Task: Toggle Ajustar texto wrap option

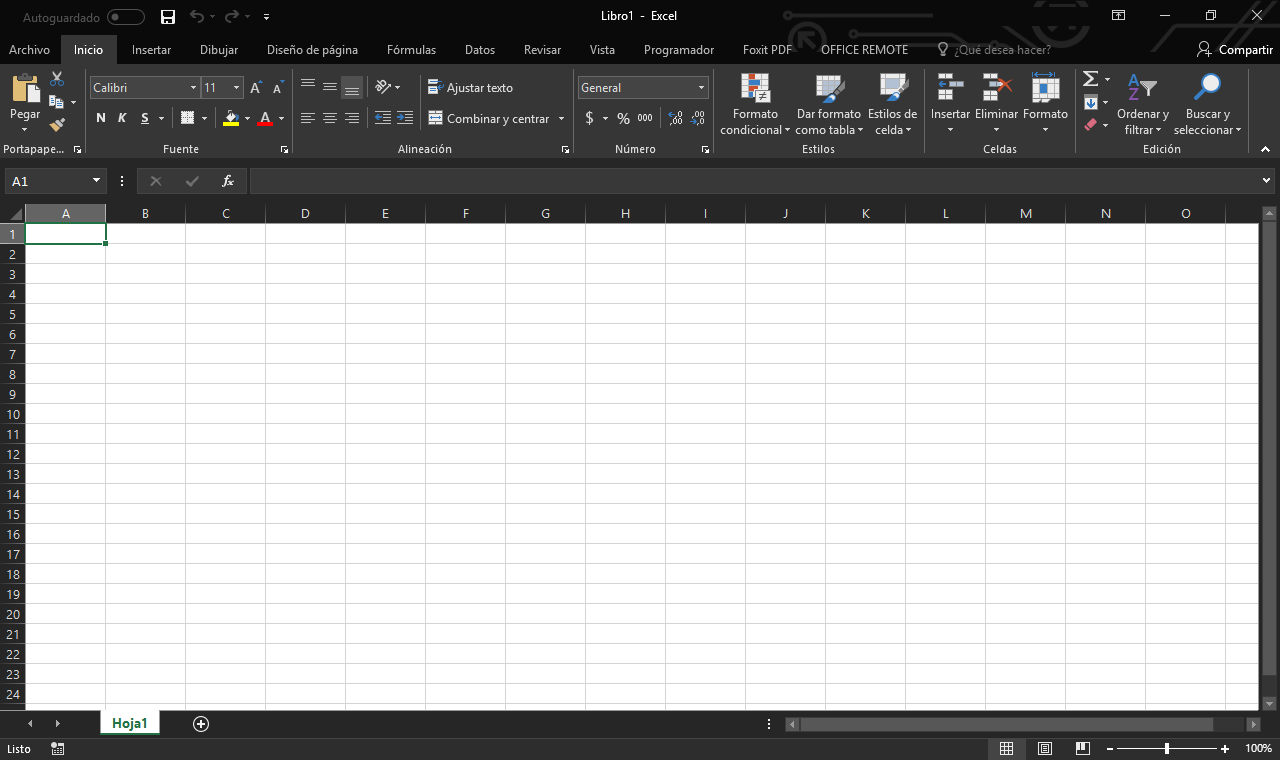Action: [x=470, y=88]
